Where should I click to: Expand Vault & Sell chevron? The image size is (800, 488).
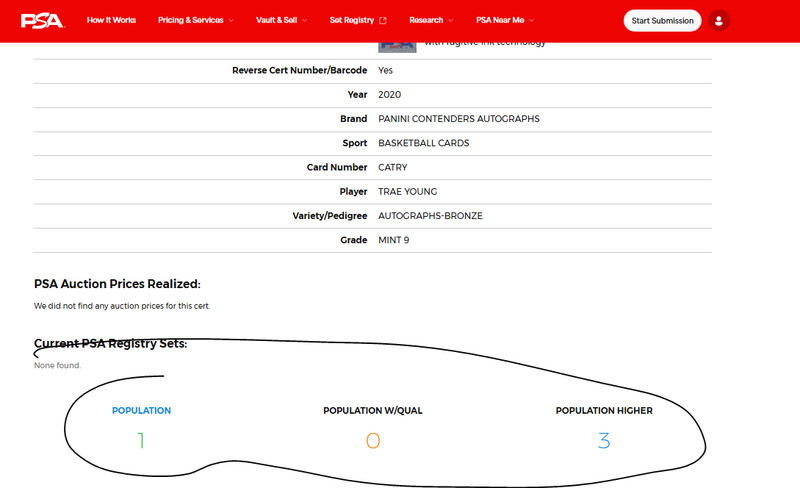(x=305, y=20)
